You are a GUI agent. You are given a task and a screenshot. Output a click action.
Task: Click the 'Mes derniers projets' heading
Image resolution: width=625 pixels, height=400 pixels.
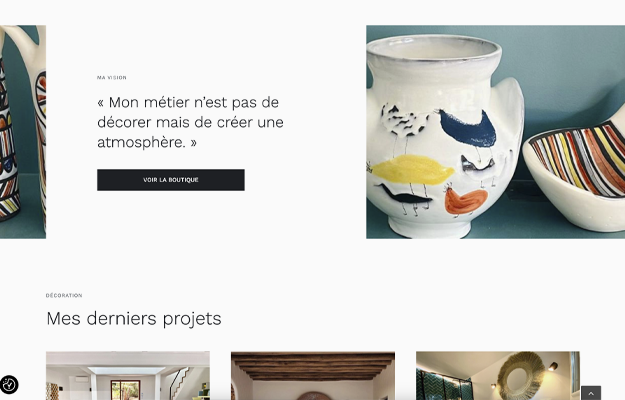coord(134,318)
